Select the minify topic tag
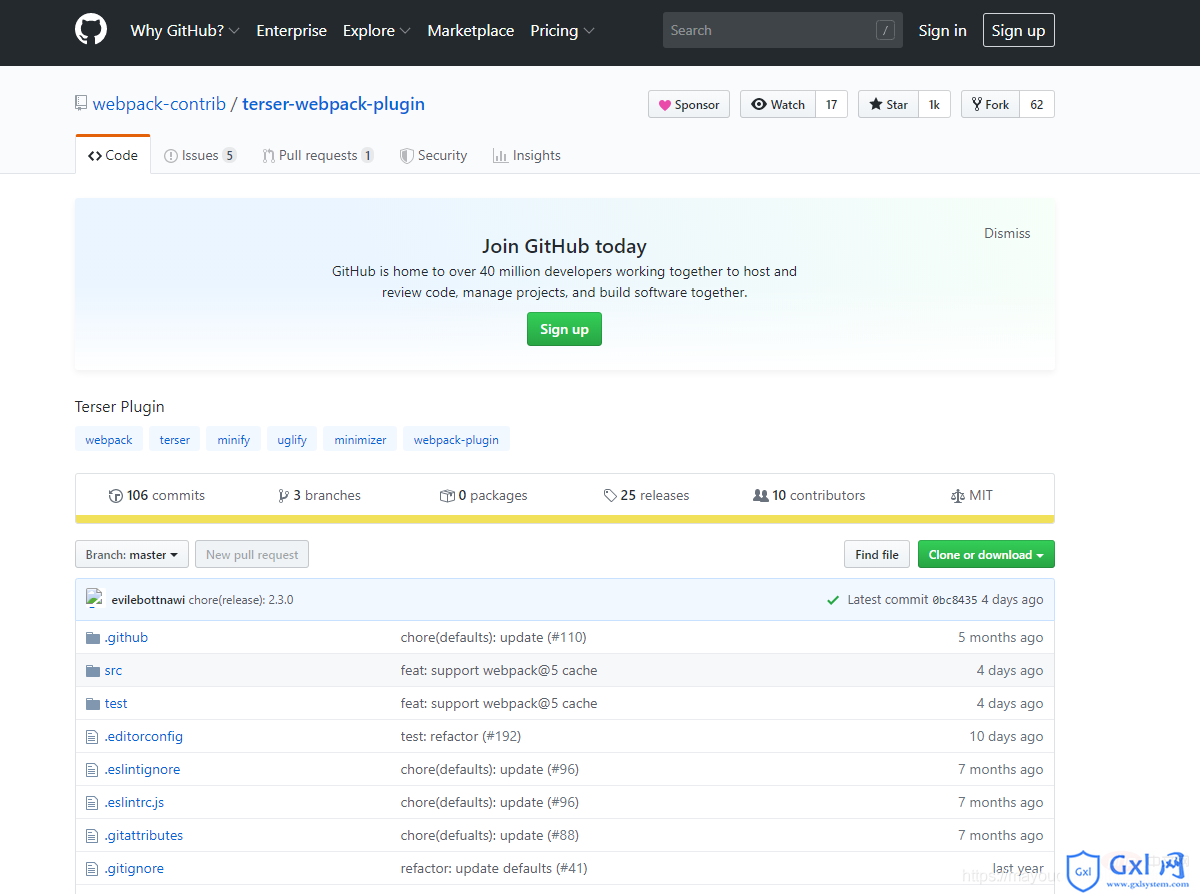The height and width of the screenshot is (894, 1200). point(234,439)
